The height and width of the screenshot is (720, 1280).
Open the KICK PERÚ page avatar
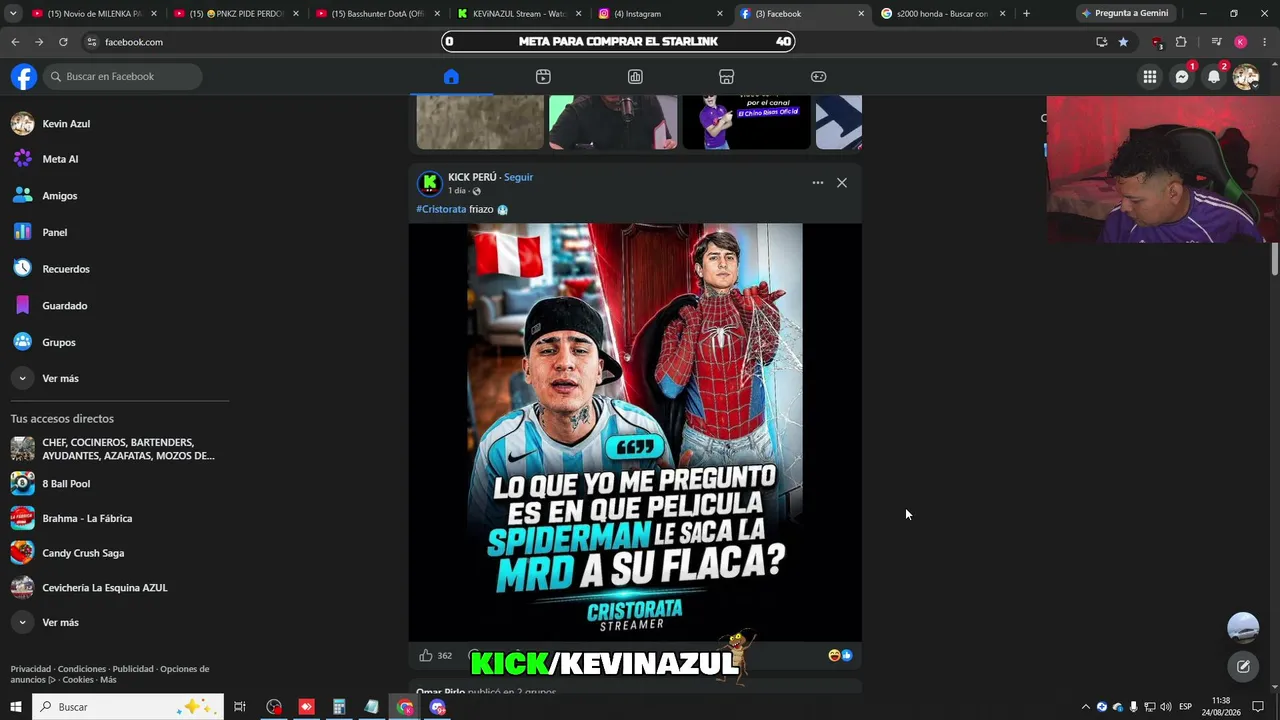pos(430,183)
